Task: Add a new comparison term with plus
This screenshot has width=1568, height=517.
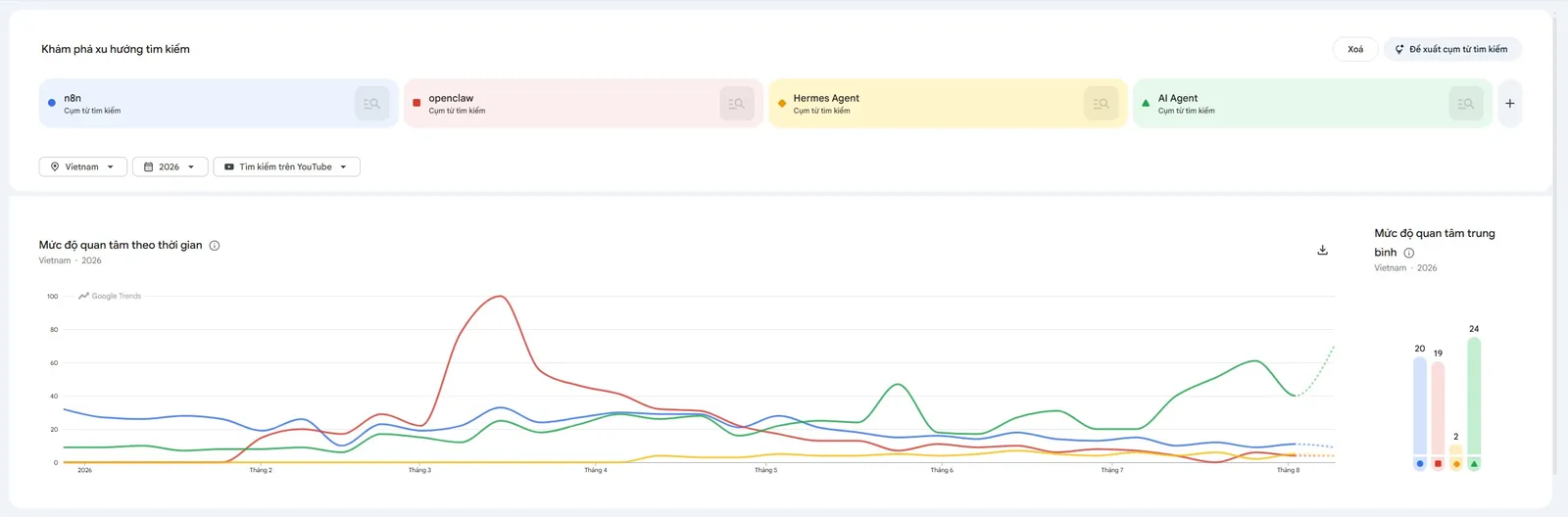Action: [1510, 103]
